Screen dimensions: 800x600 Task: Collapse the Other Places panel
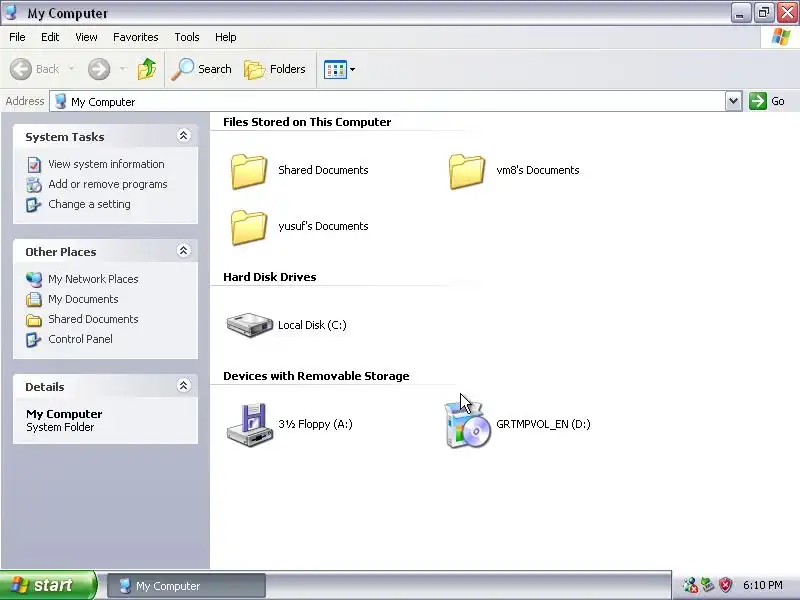183,251
